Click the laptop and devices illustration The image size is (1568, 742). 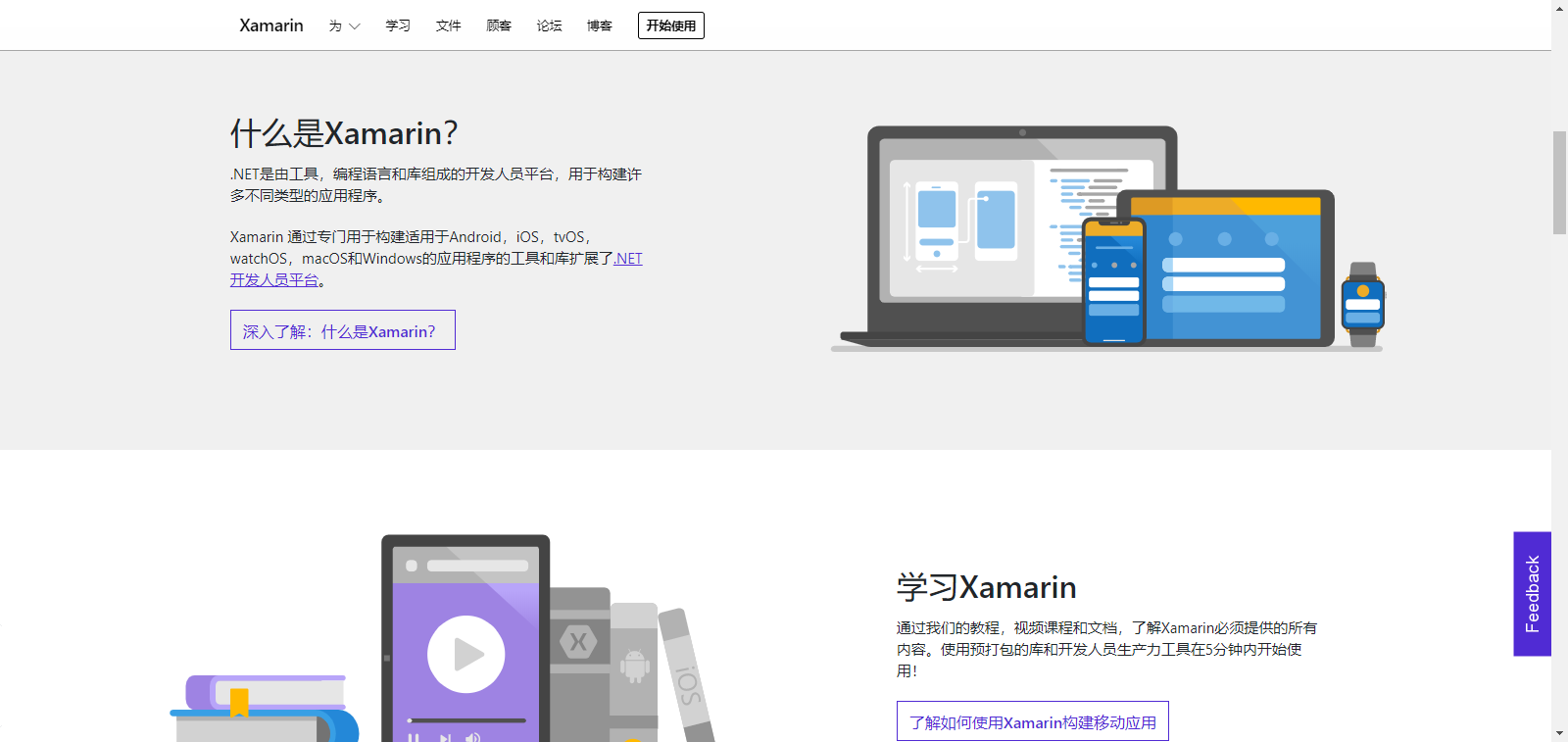click(x=1107, y=238)
